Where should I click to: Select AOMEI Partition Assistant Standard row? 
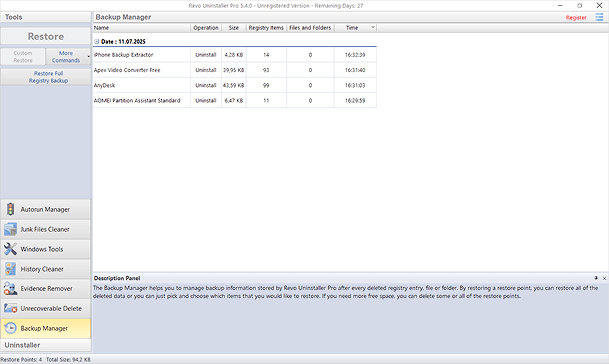point(235,100)
